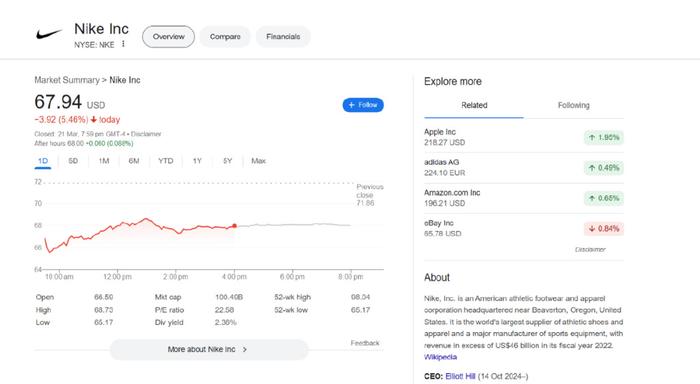Select the Overview tab
The width and height of the screenshot is (700, 384).
pyautogui.click(x=168, y=37)
